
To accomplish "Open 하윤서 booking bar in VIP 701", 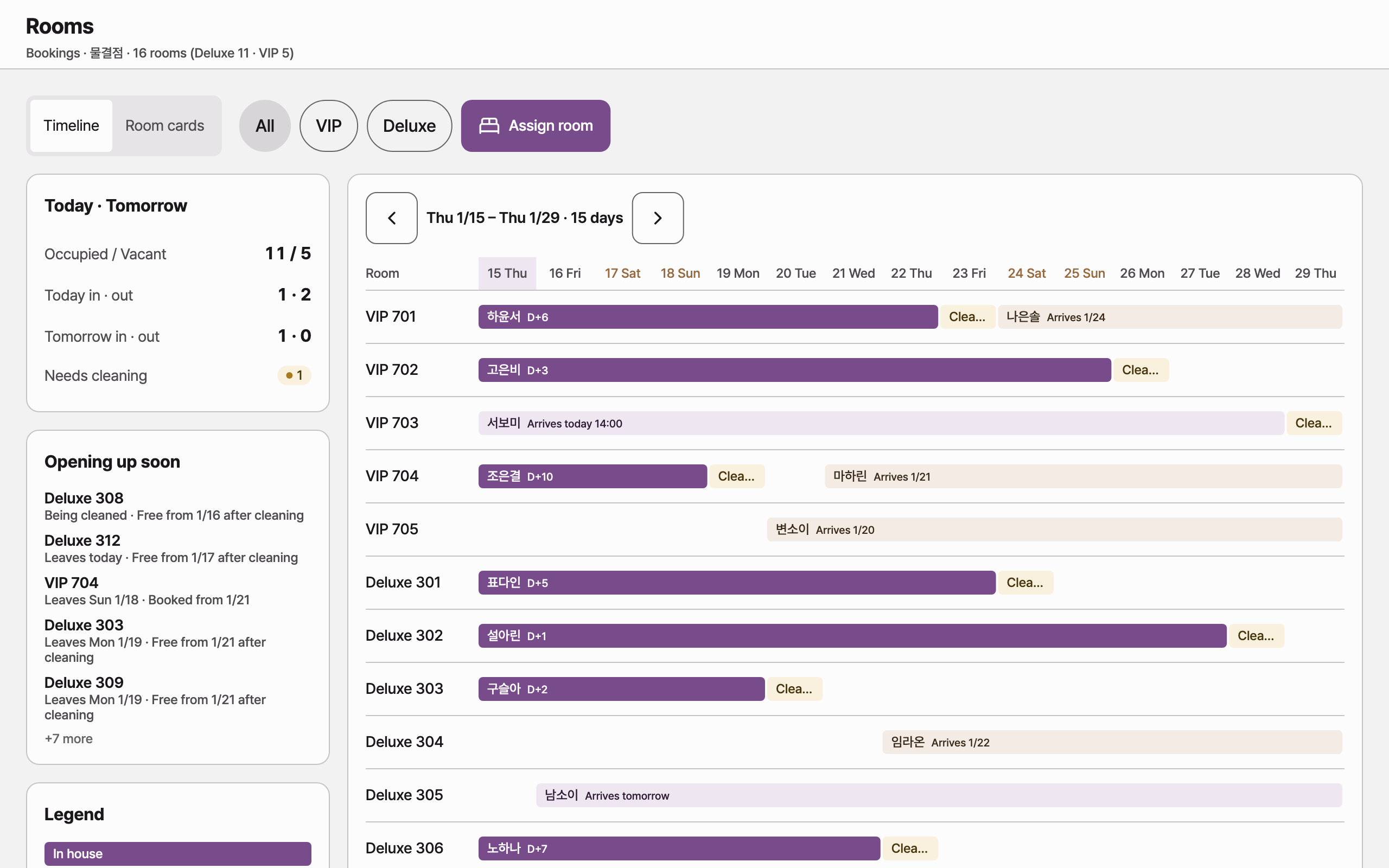I will (x=708, y=317).
